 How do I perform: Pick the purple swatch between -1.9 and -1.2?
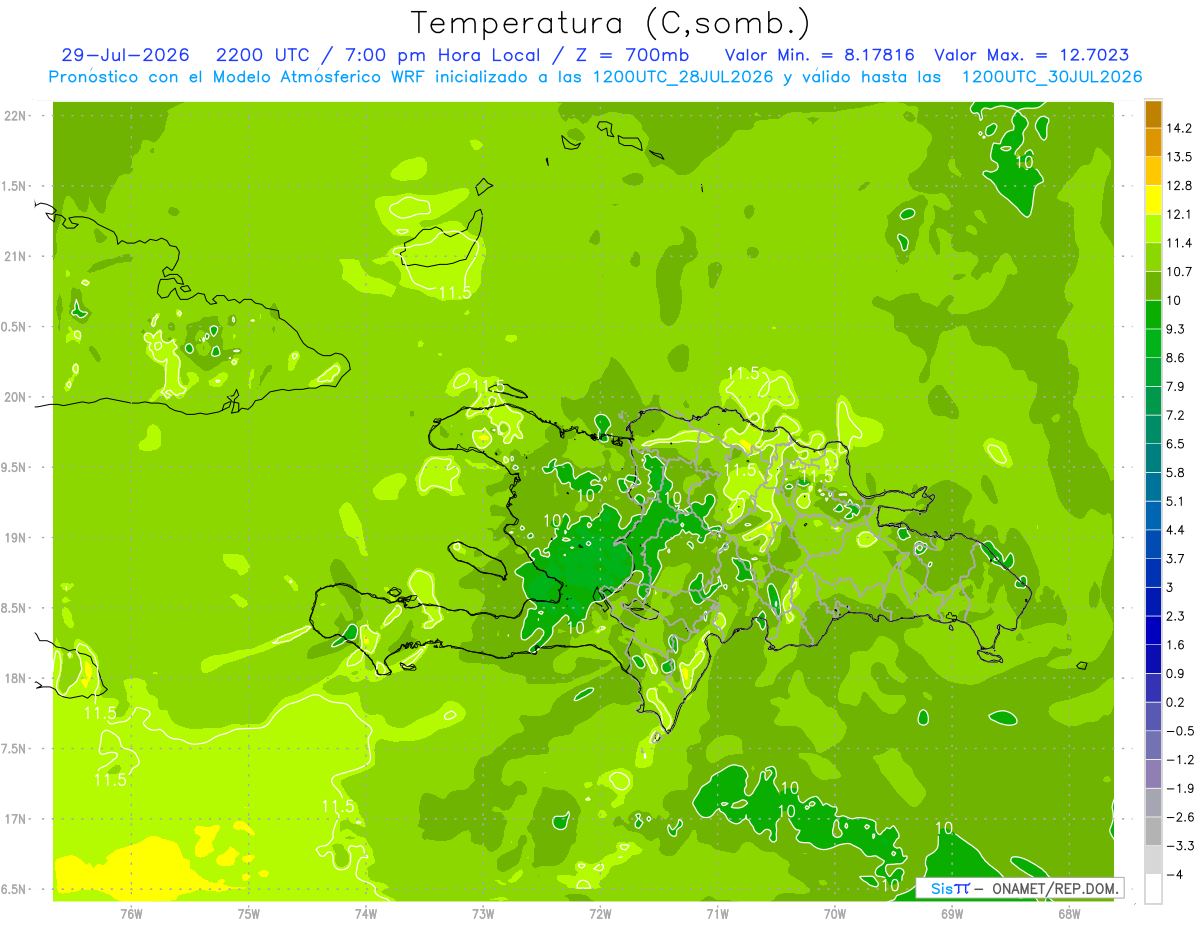click(x=1153, y=774)
